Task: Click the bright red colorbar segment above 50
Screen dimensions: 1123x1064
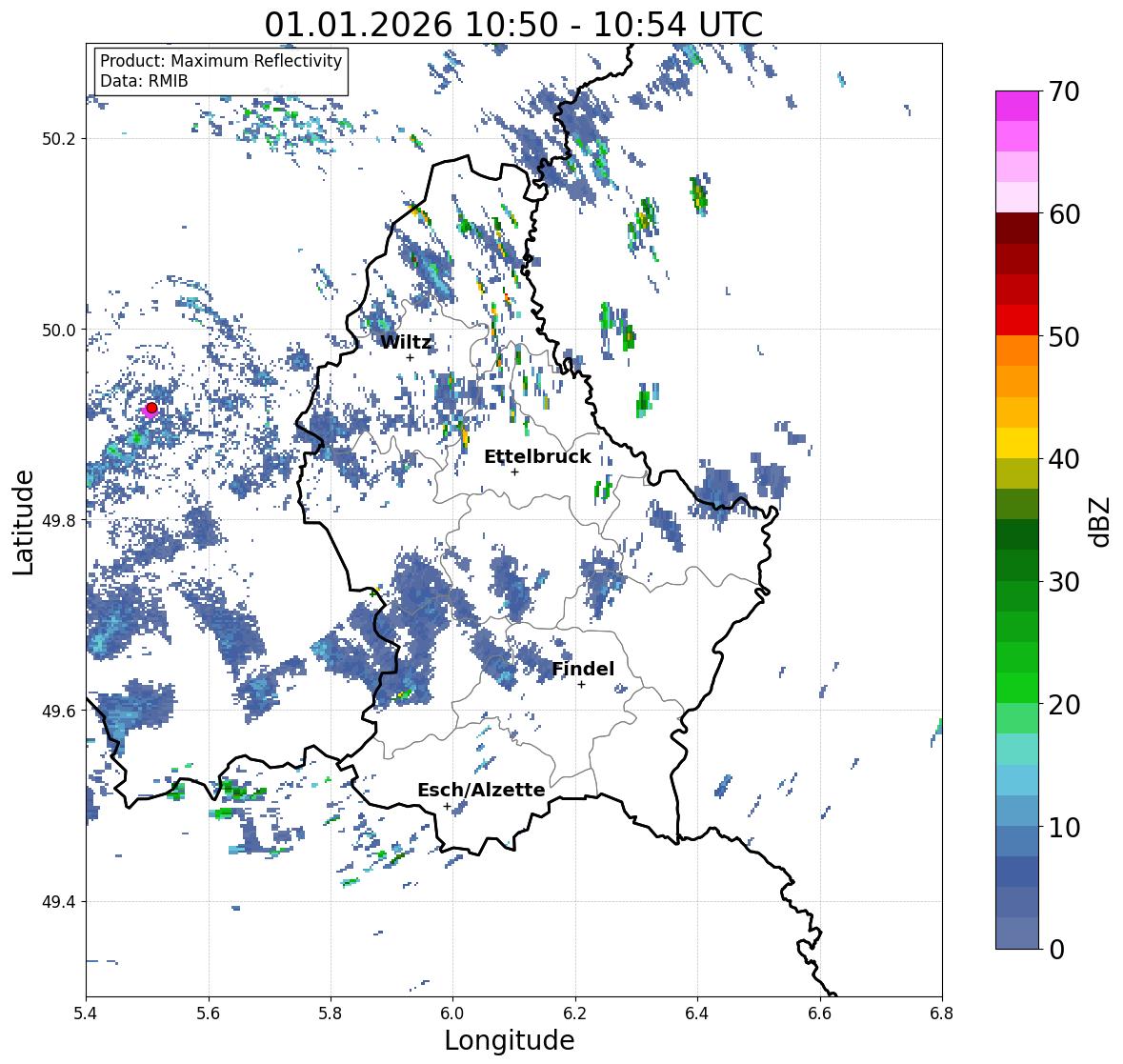Action: 1017,320
